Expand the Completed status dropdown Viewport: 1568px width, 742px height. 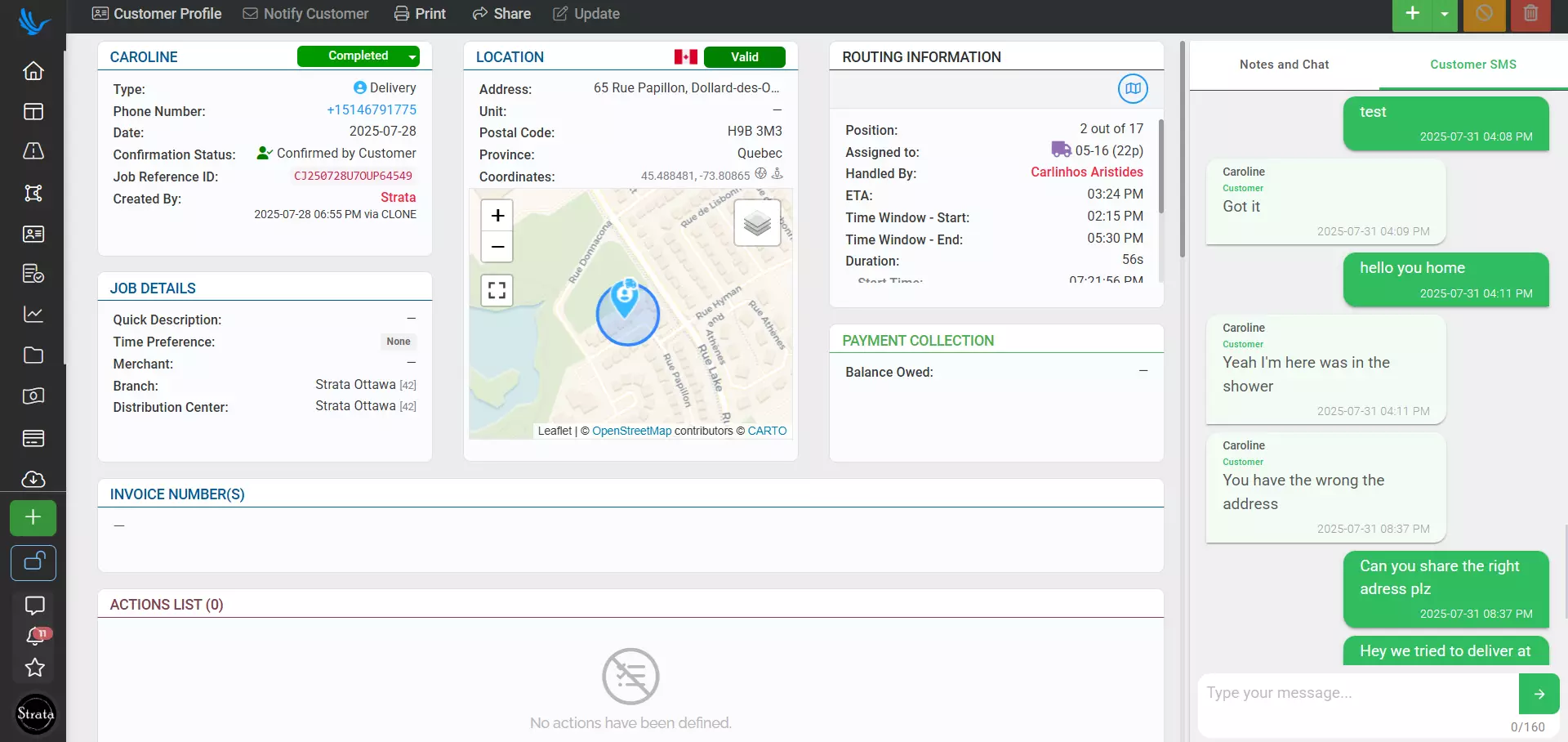click(x=412, y=56)
